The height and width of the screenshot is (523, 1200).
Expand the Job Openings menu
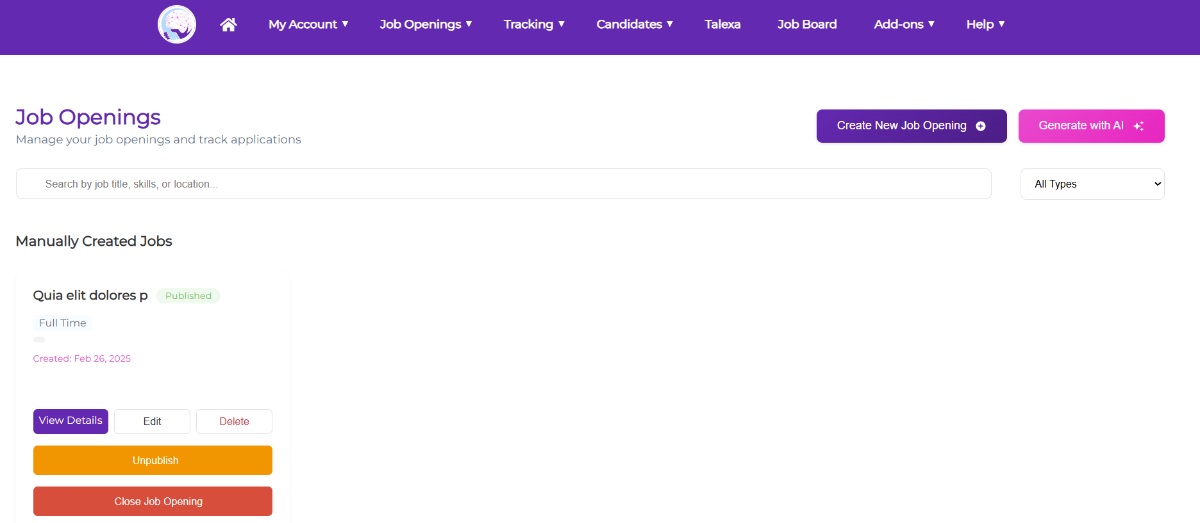[x=426, y=24]
